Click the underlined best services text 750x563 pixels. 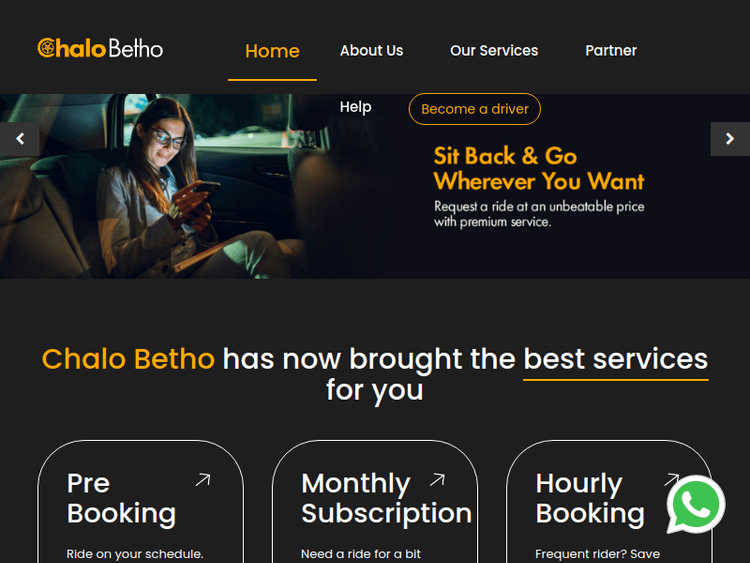click(616, 359)
